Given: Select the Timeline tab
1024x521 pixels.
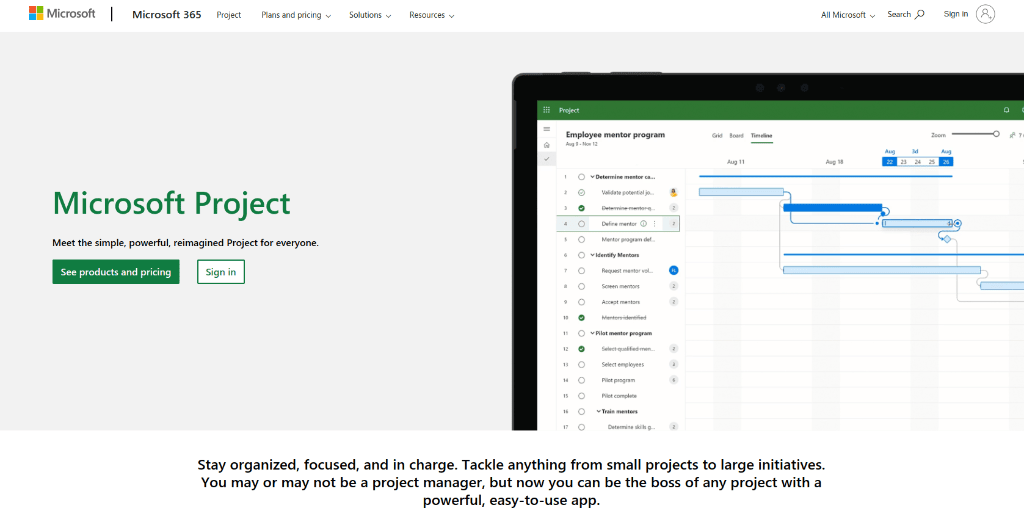Looking at the screenshot, I should click(x=761, y=136).
